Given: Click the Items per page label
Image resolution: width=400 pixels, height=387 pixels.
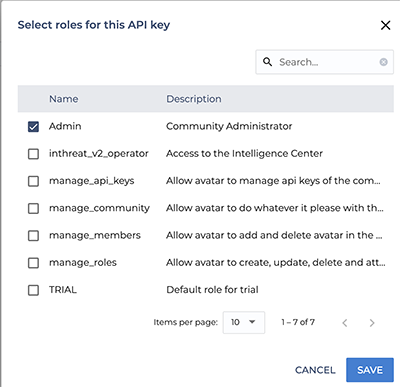Looking at the screenshot, I should pyautogui.click(x=185, y=322).
